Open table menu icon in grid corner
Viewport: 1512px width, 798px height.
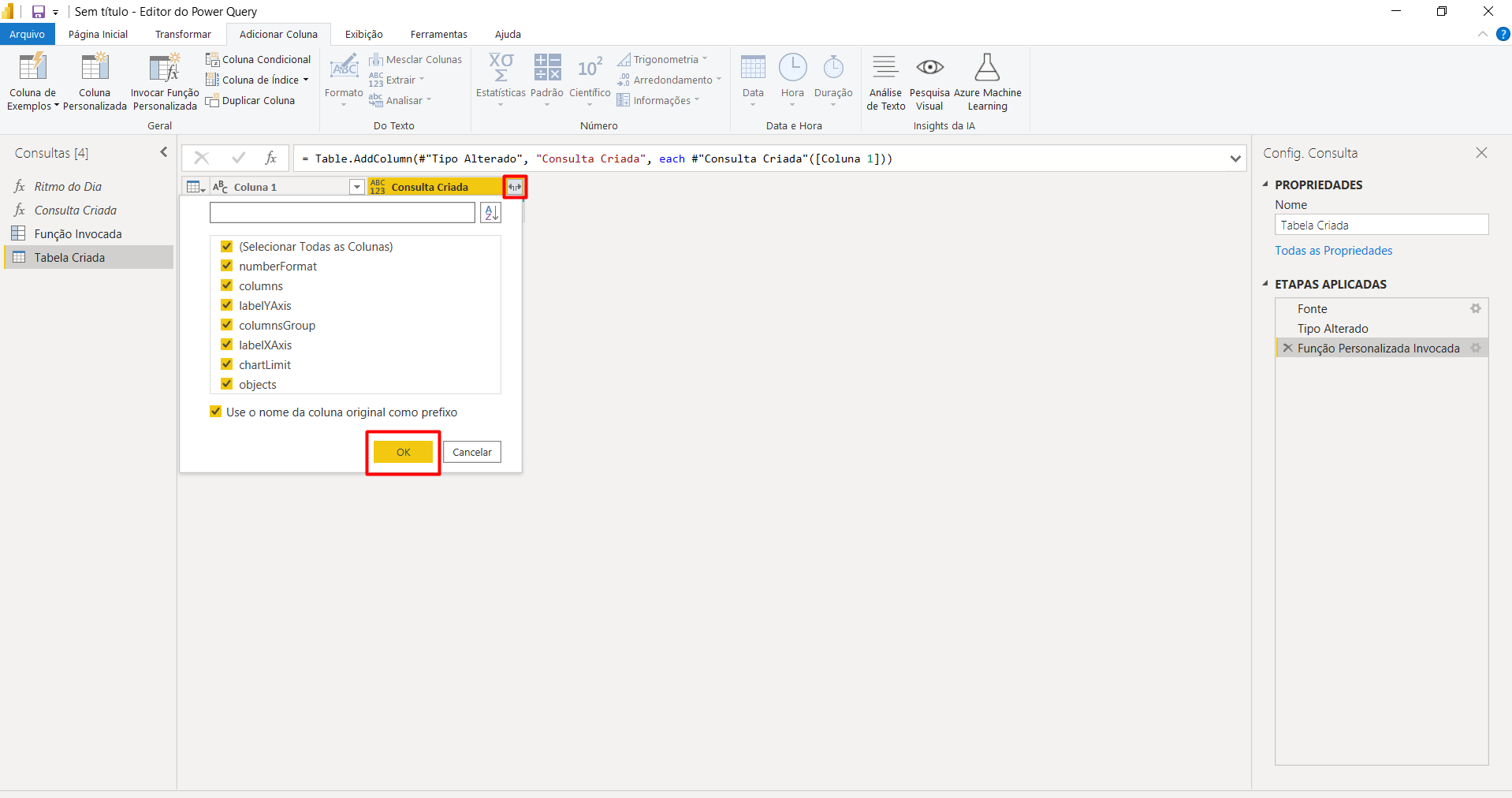point(195,187)
